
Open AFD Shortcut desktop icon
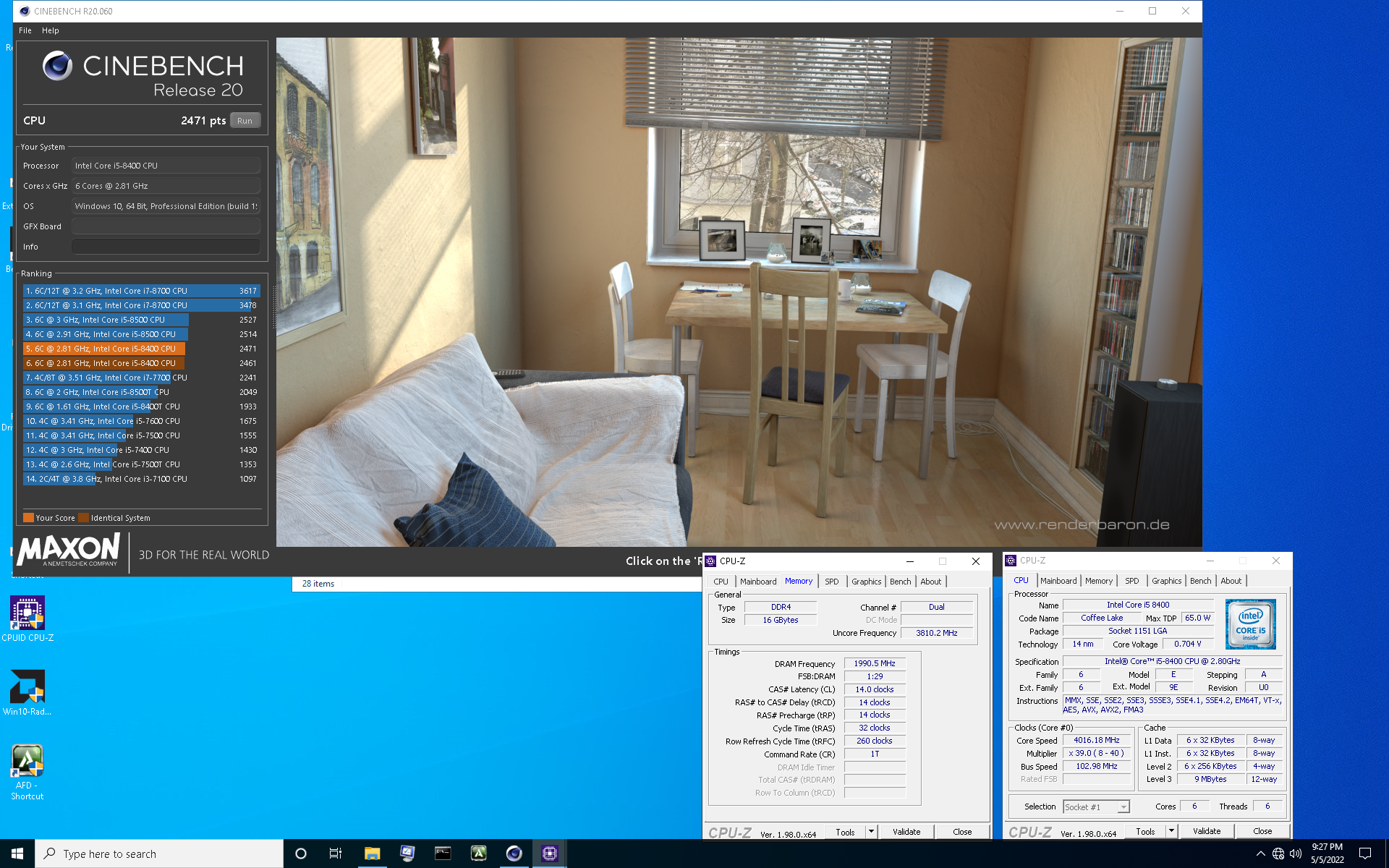point(27,772)
